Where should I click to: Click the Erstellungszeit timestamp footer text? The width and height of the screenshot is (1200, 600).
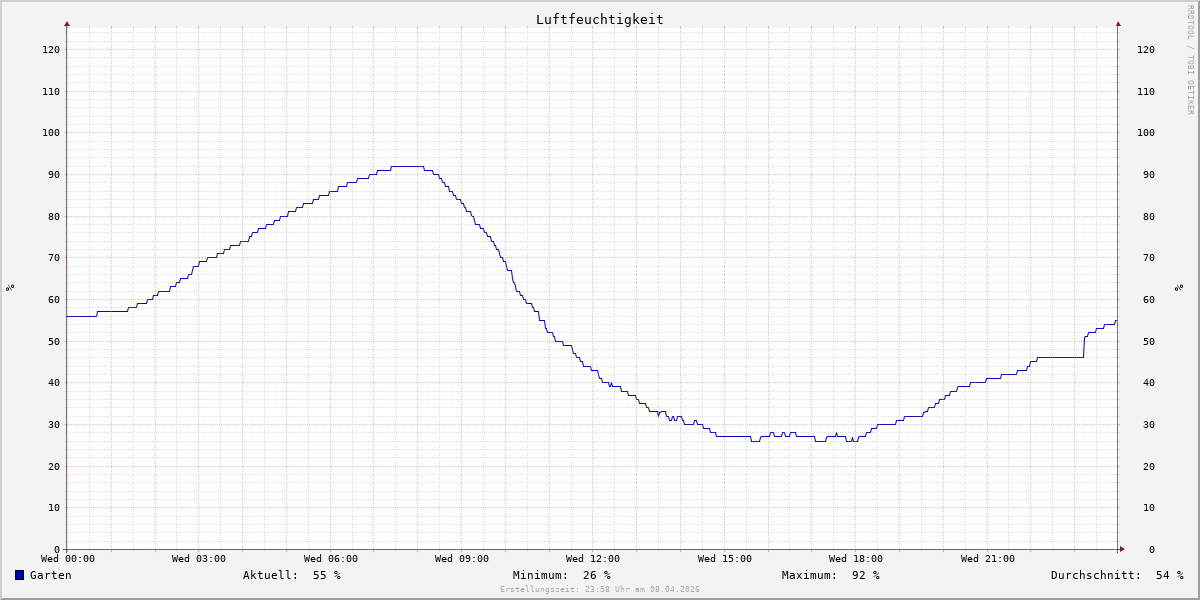(599, 589)
